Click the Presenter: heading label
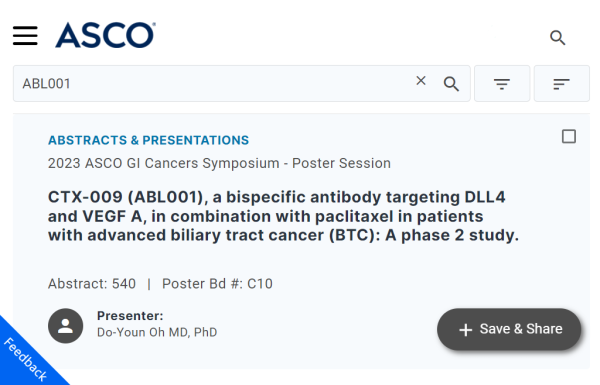This screenshot has height=385, width=600. coord(130,316)
